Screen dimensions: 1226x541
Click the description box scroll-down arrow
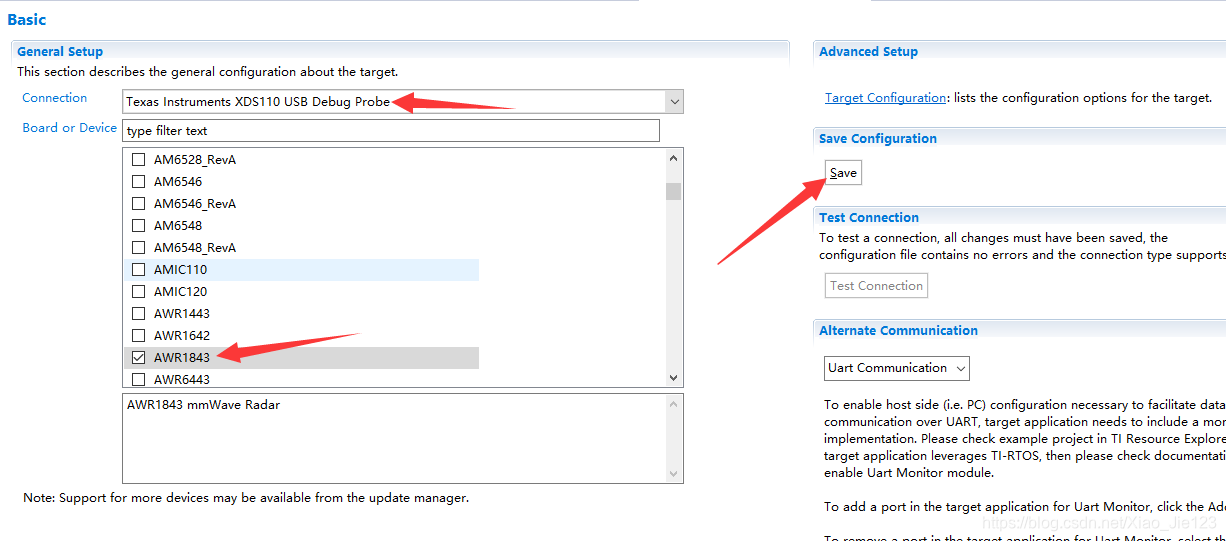674,474
